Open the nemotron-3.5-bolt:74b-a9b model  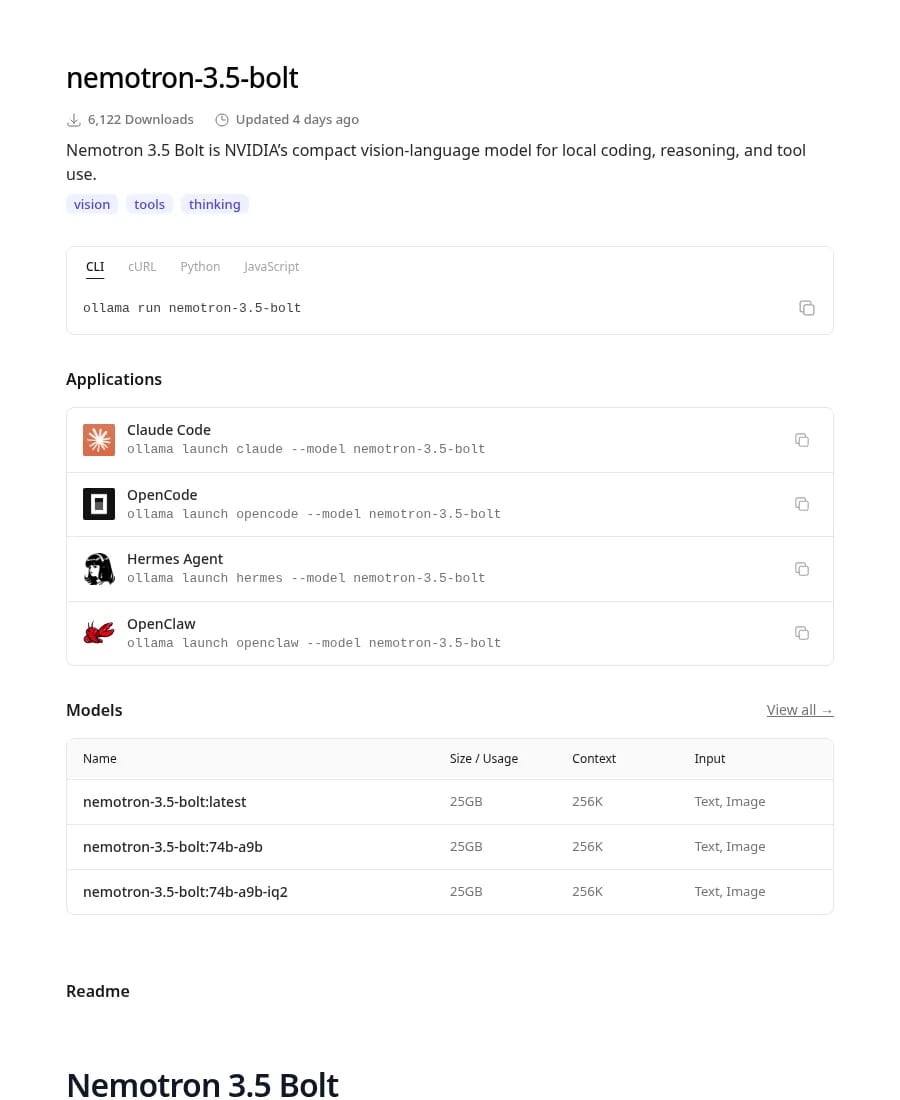(173, 847)
